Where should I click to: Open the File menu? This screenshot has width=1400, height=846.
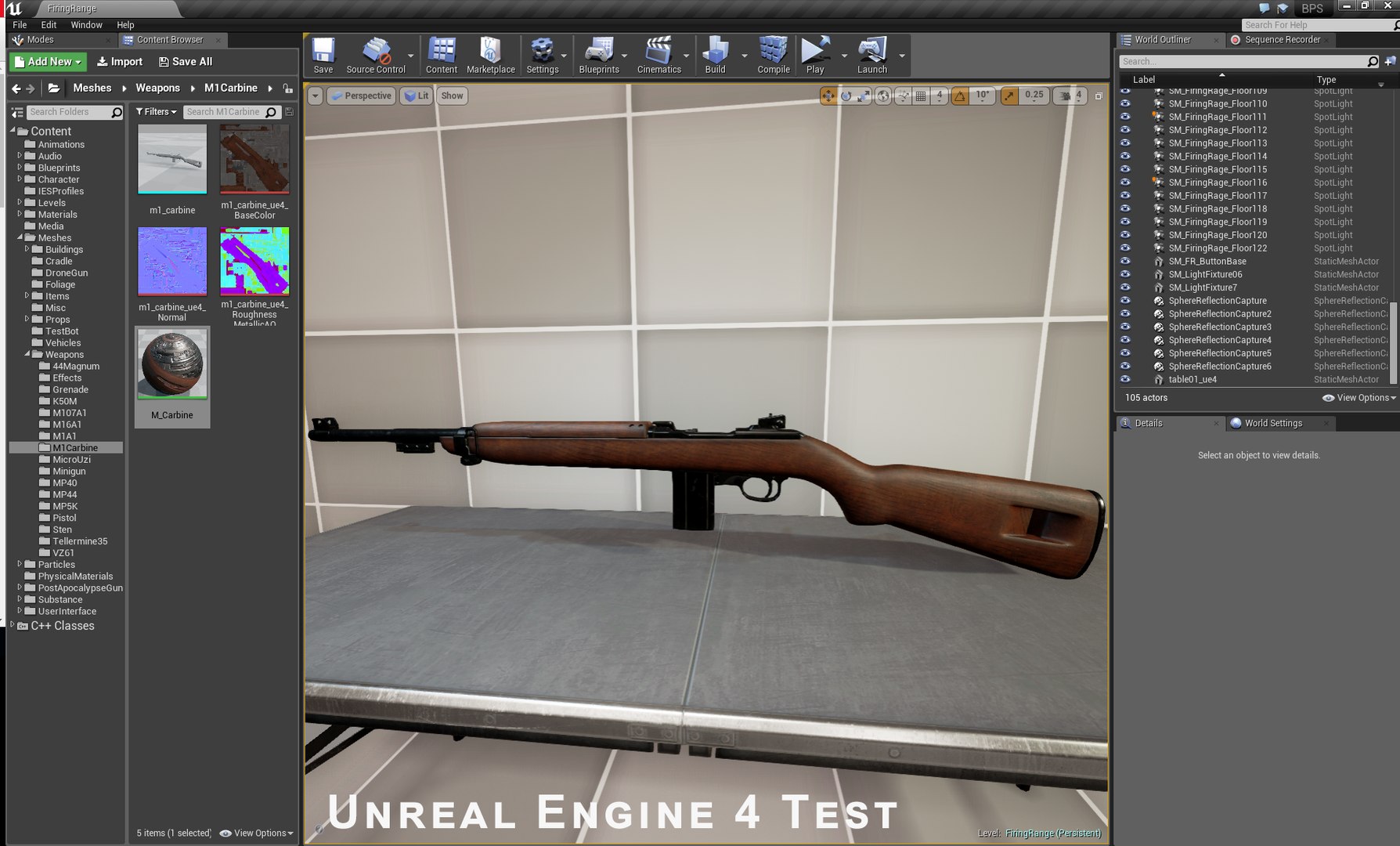click(x=20, y=25)
